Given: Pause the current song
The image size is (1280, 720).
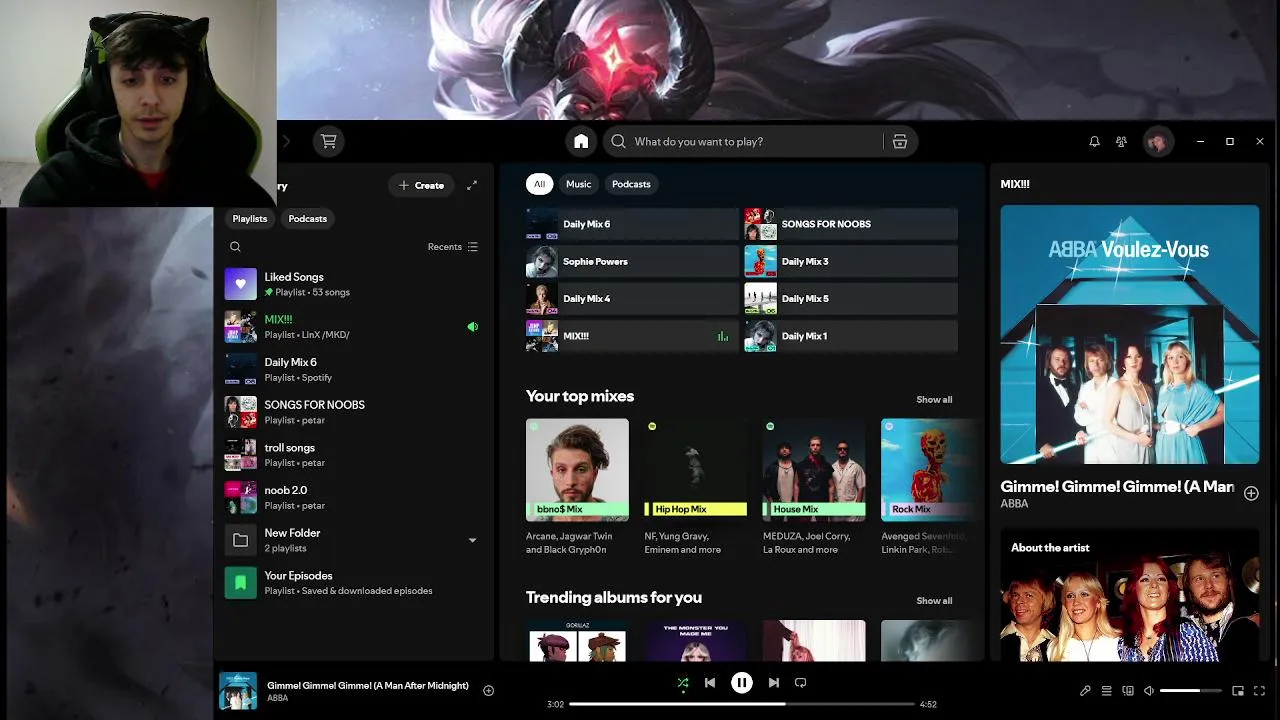Looking at the screenshot, I should pos(742,683).
